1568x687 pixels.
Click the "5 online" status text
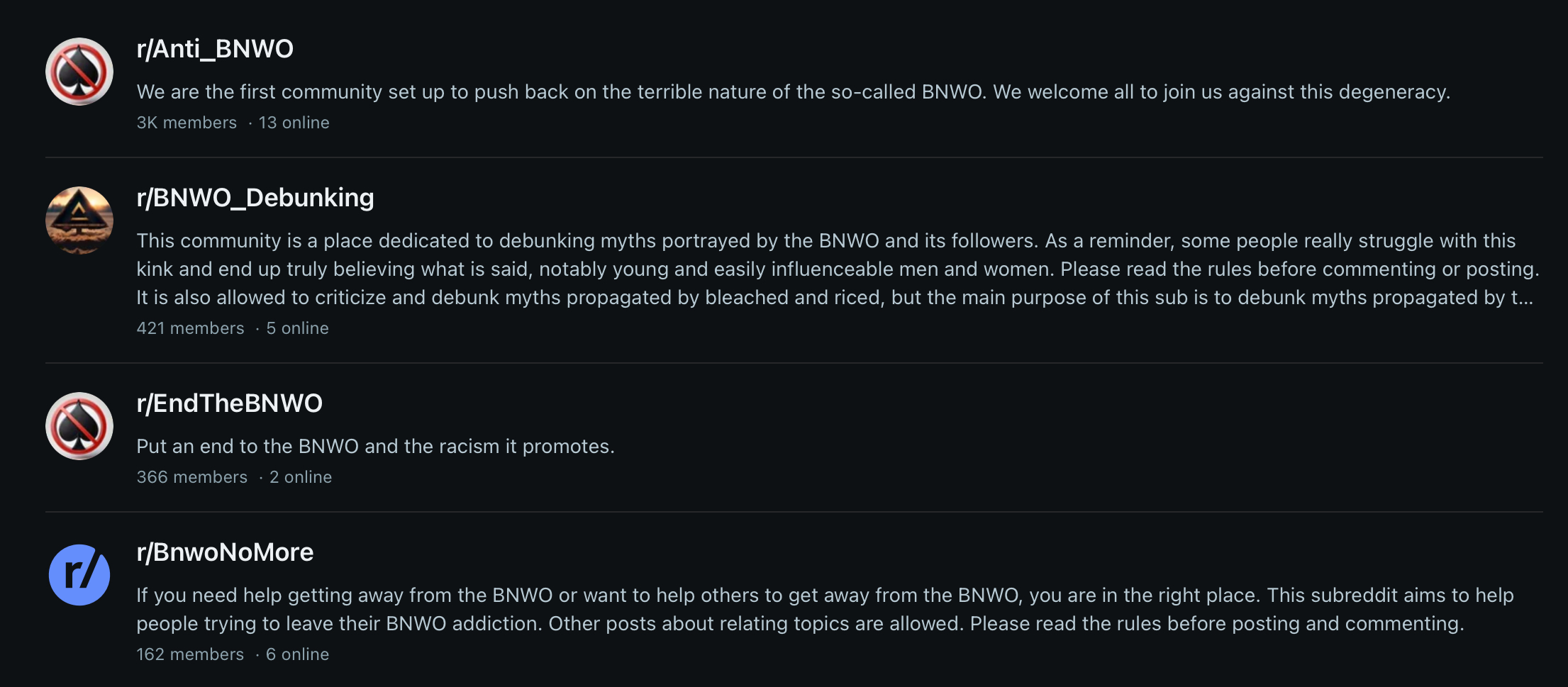[297, 328]
